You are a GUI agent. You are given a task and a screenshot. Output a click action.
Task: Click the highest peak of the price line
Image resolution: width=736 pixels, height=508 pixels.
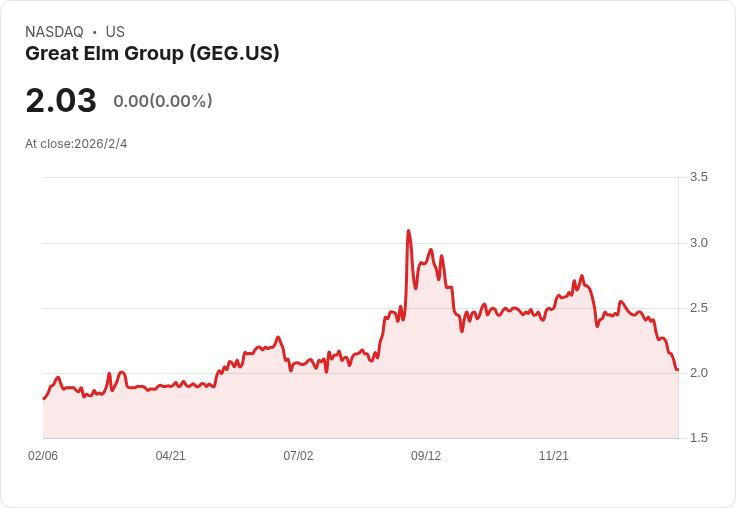tap(409, 231)
